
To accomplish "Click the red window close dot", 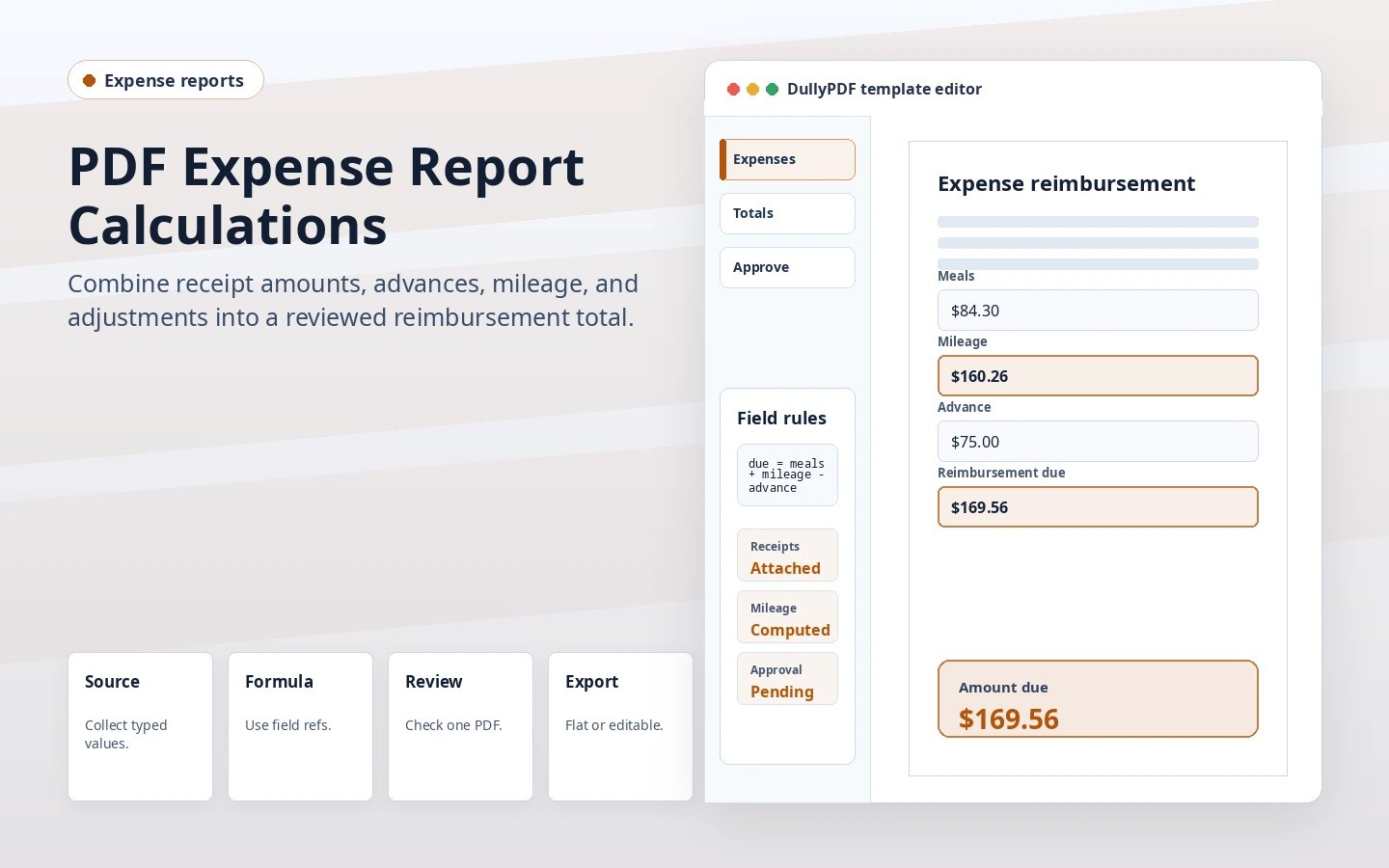I will click(733, 89).
